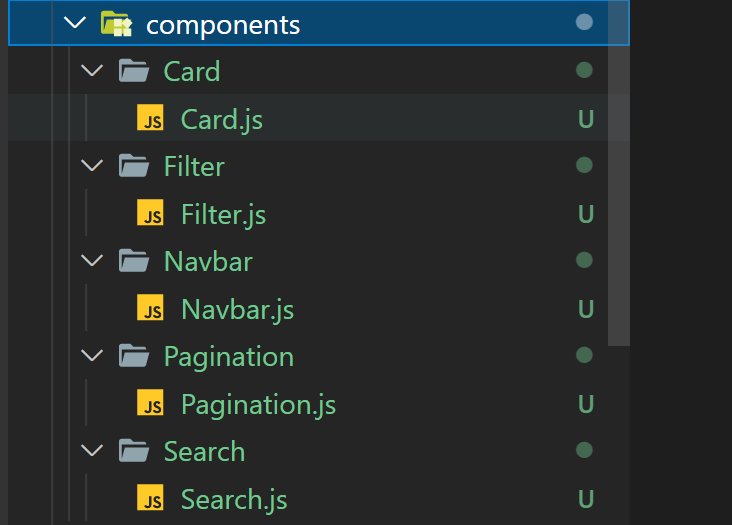This screenshot has height=525, width=732.
Task: Click the git status dot on components
Action: 584,22
